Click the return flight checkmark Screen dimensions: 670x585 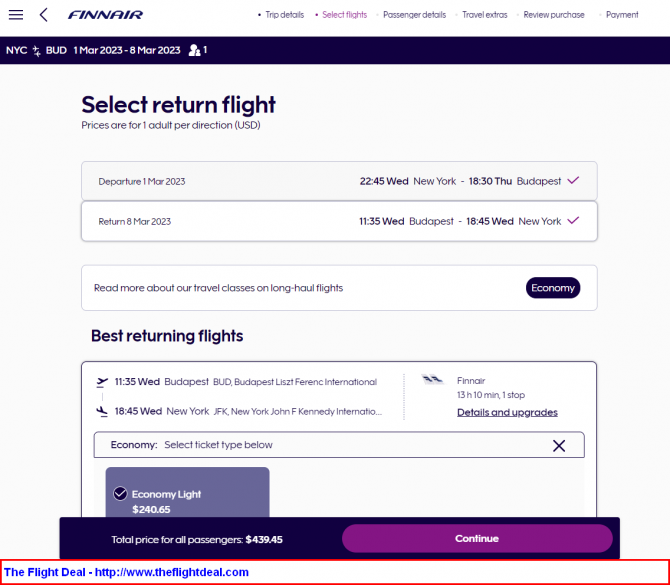click(573, 220)
